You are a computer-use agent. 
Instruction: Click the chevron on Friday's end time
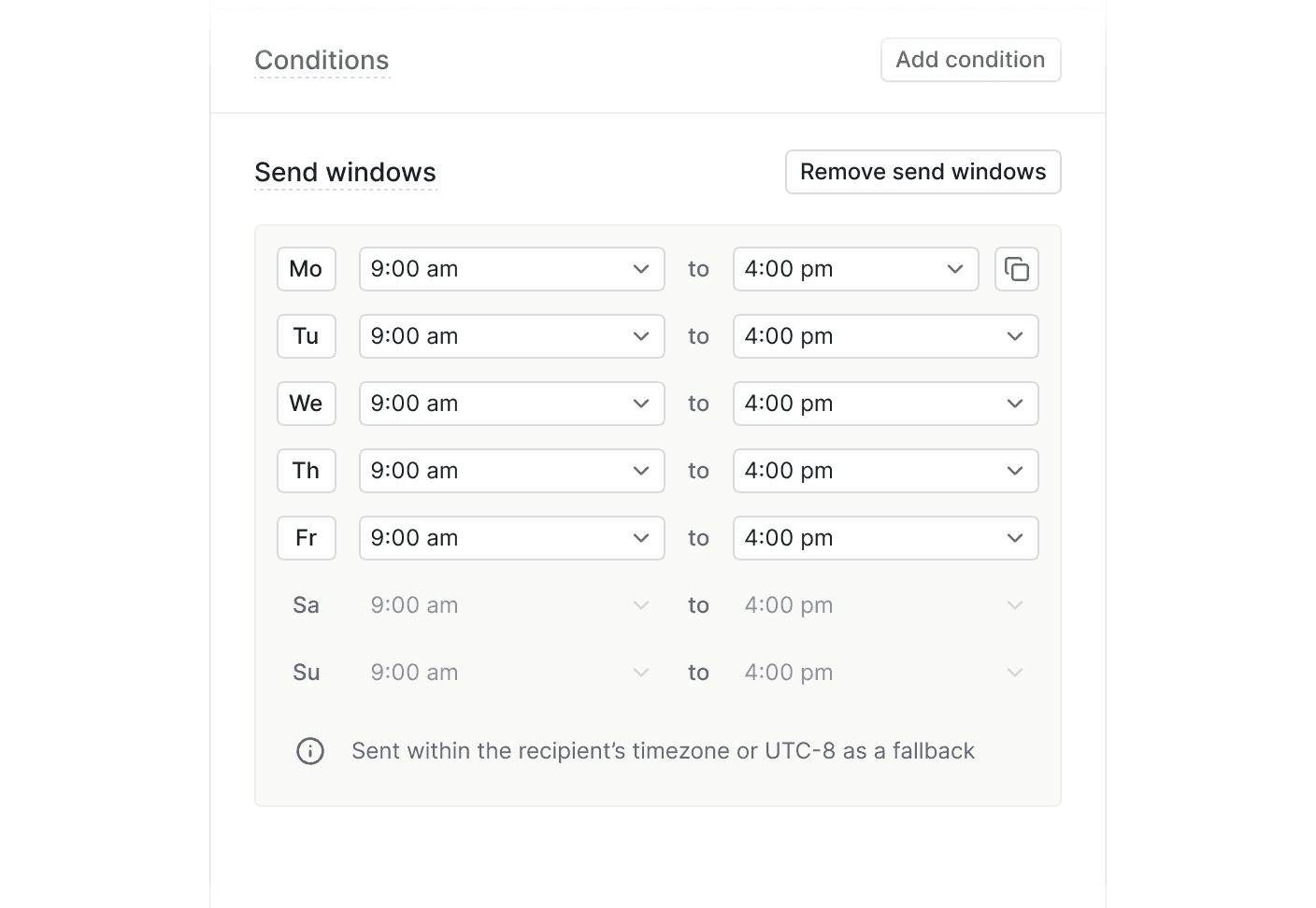coord(1015,538)
